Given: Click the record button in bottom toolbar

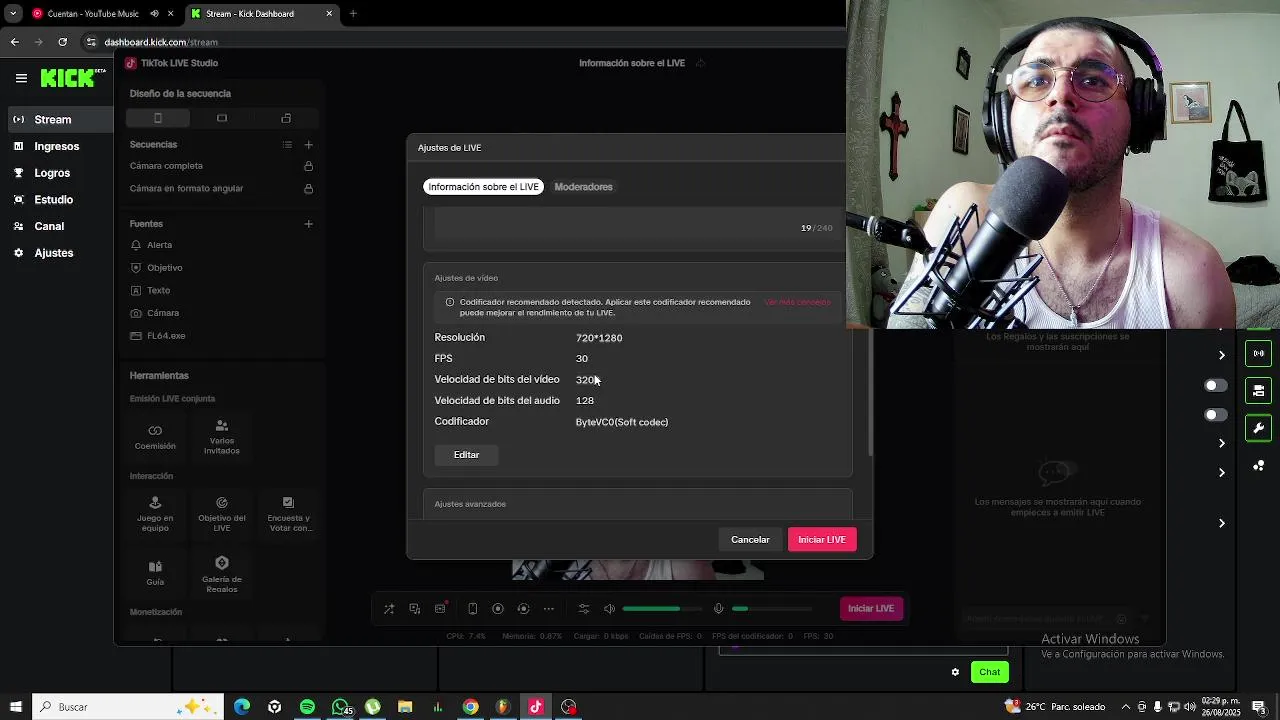Looking at the screenshot, I should (498, 609).
